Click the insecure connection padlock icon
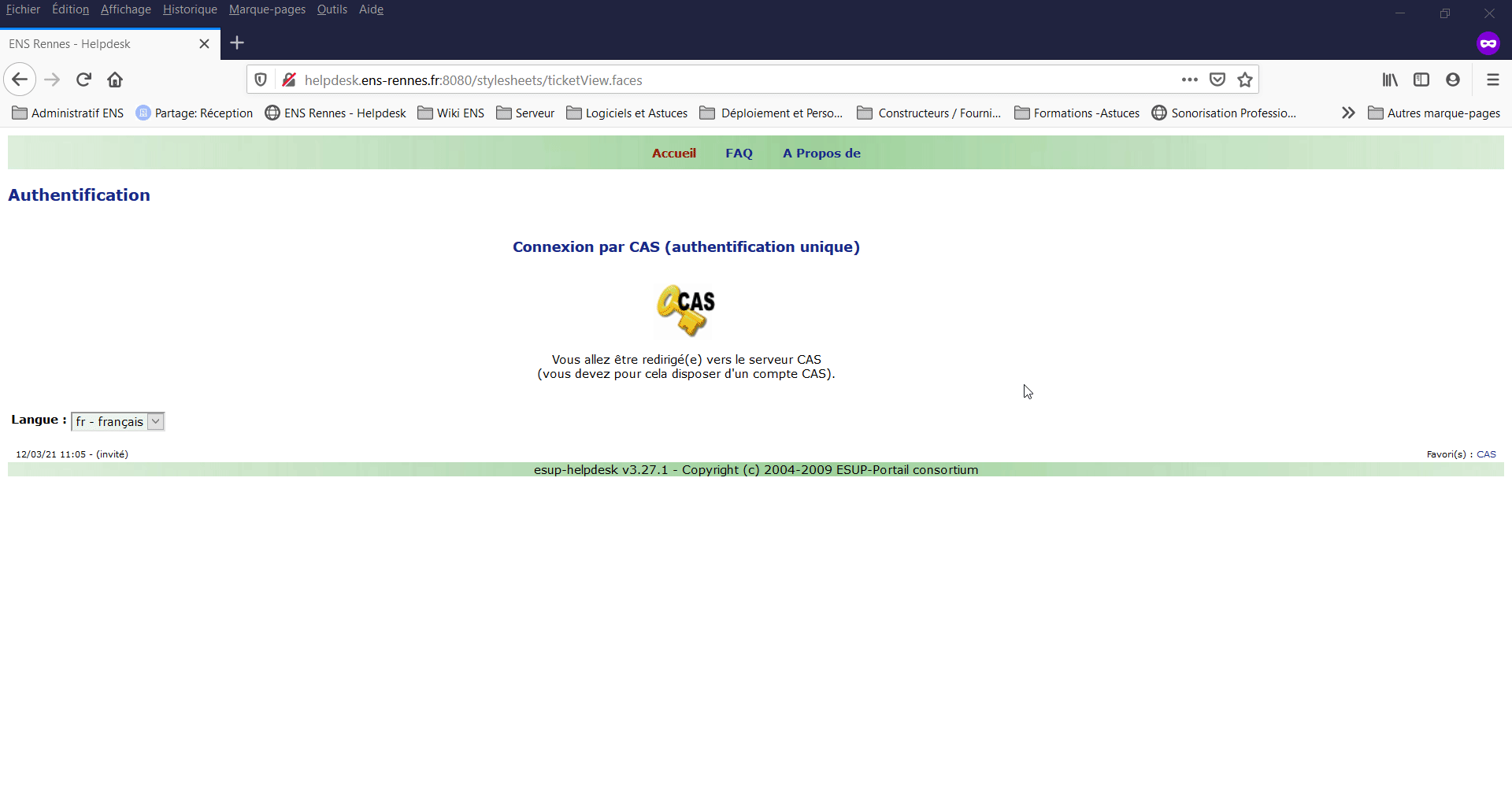Screen dimensions: 1512x811 point(289,80)
